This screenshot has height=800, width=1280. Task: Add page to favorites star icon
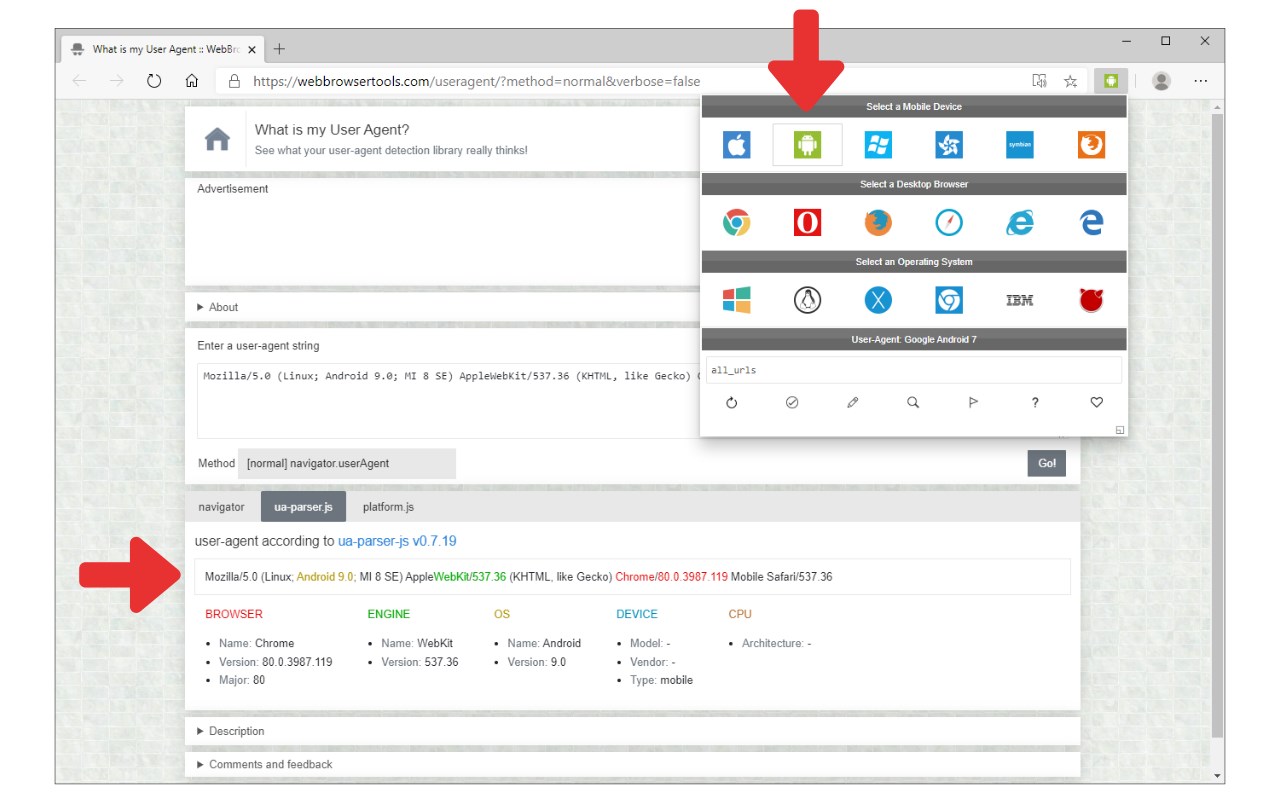pyautogui.click(x=1070, y=81)
